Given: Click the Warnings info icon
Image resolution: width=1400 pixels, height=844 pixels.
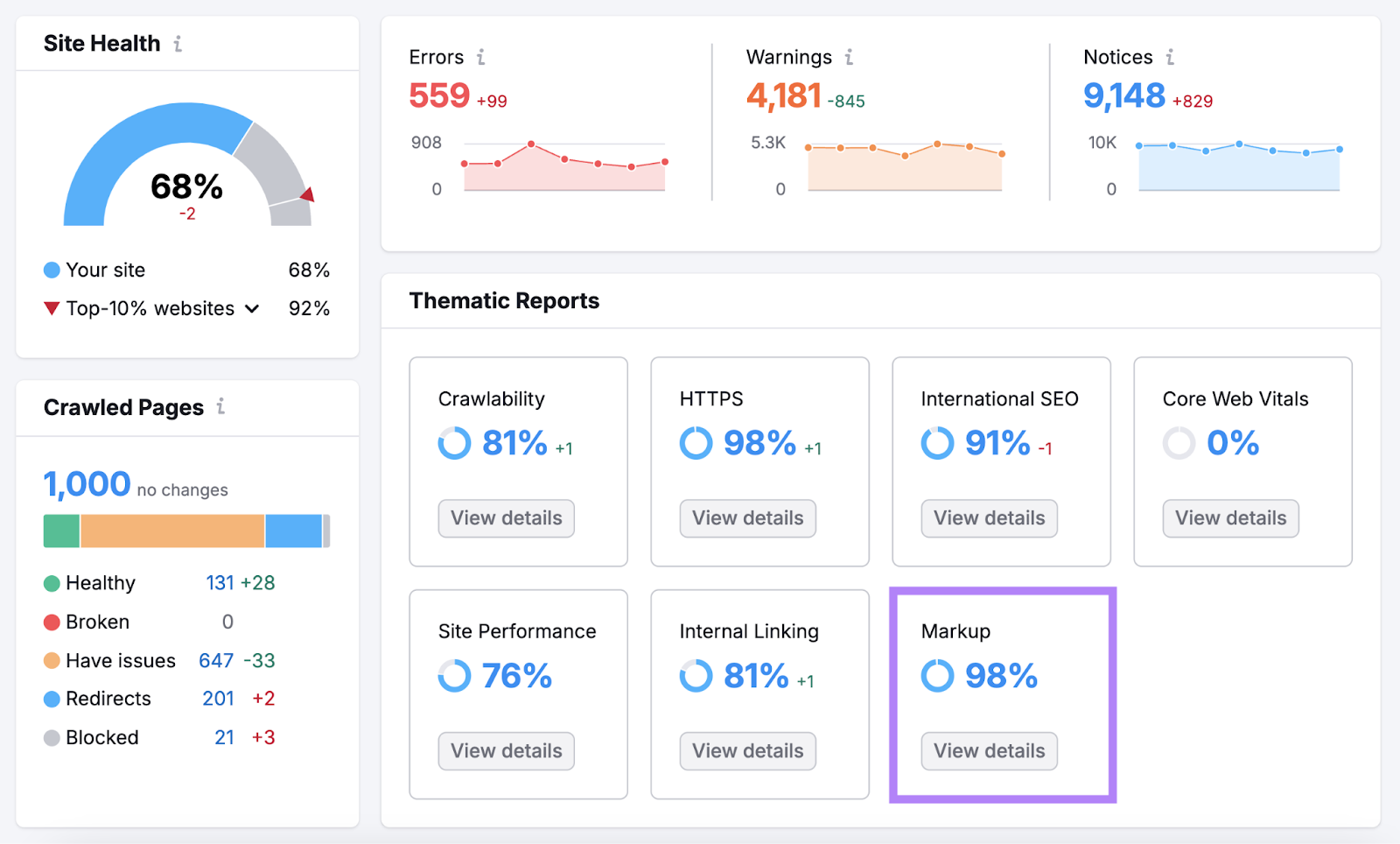Looking at the screenshot, I should (x=849, y=57).
